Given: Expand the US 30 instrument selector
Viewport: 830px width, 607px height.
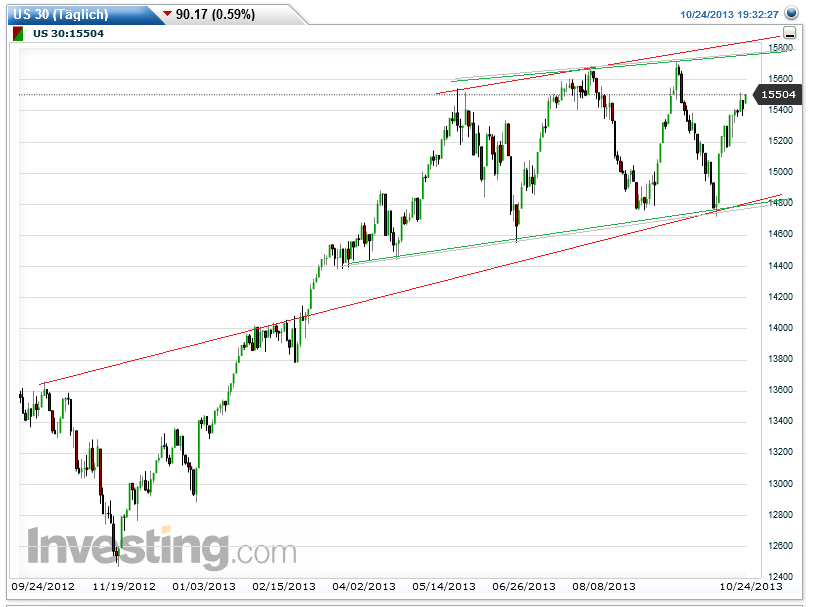Looking at the screenshot, I should point(60,14).
